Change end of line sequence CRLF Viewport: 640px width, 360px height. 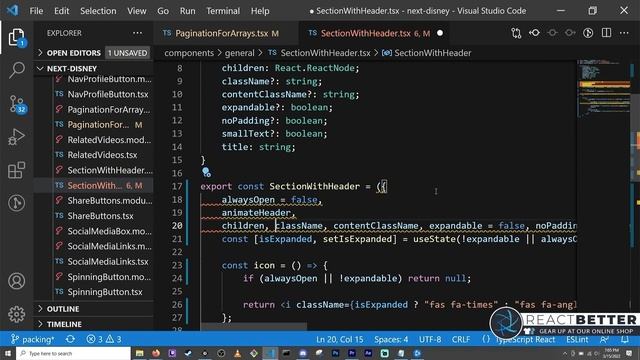point(461,339)
